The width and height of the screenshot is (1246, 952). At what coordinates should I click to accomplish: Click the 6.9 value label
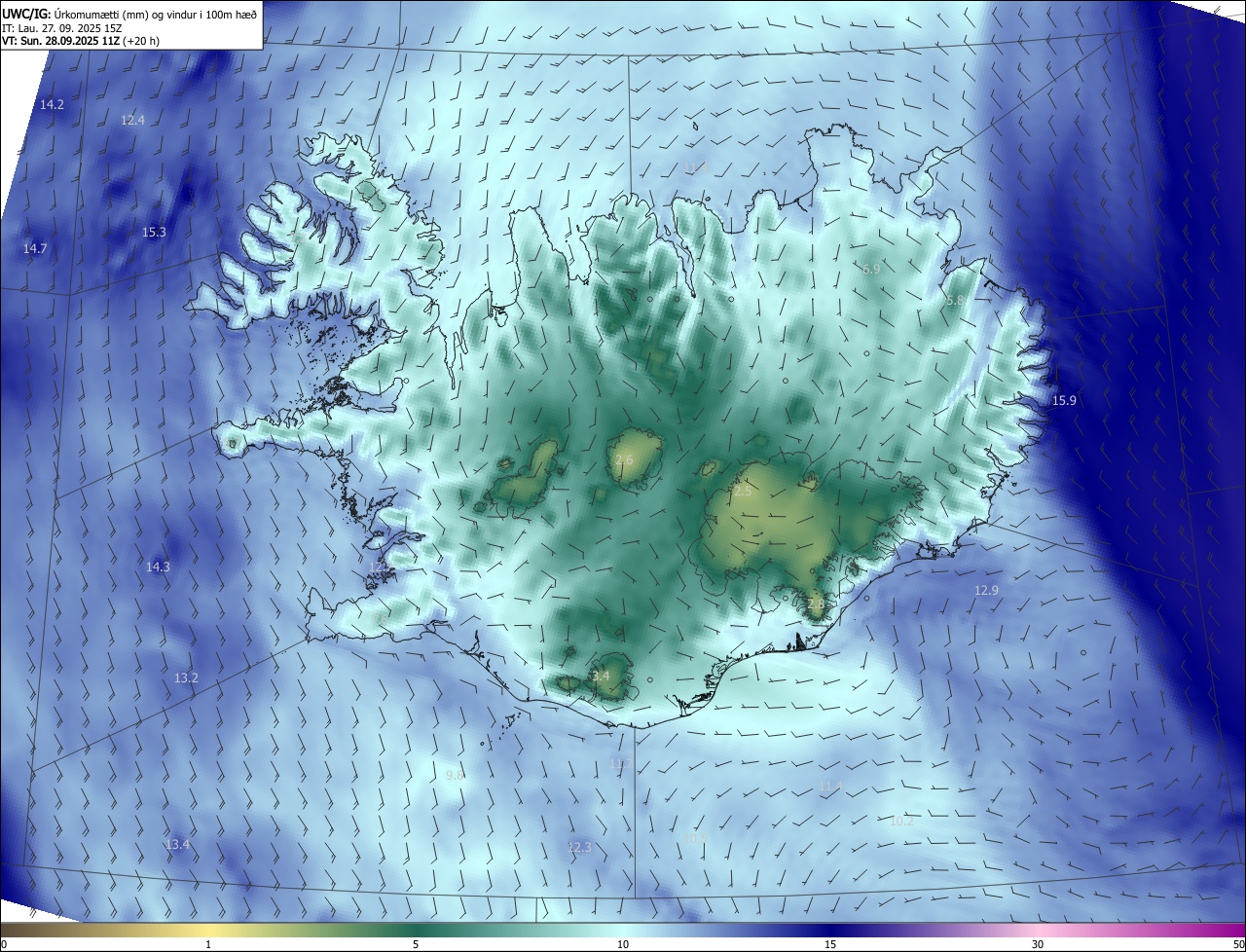[871, 269]
